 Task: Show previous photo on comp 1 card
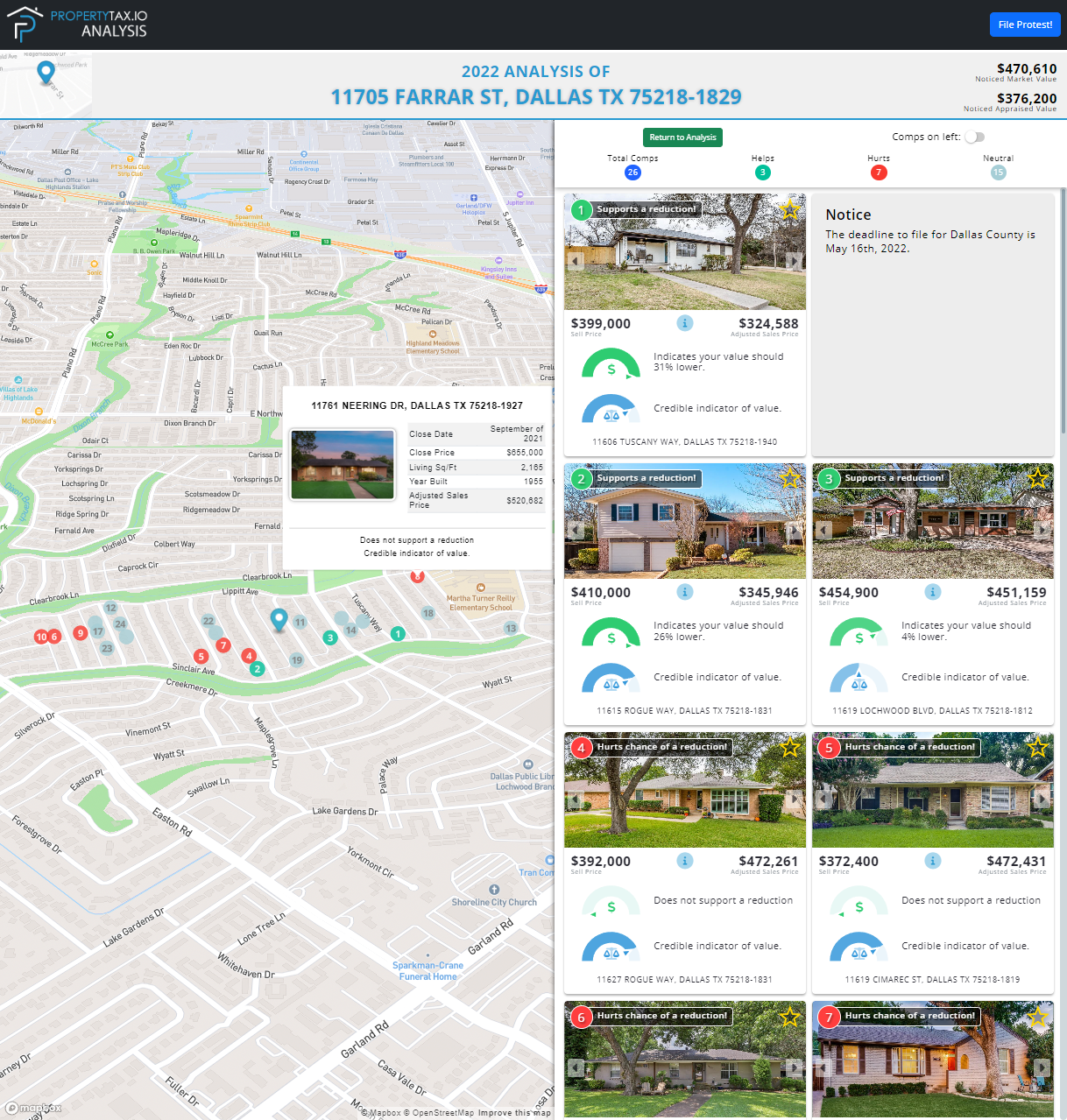pos(576,261)
